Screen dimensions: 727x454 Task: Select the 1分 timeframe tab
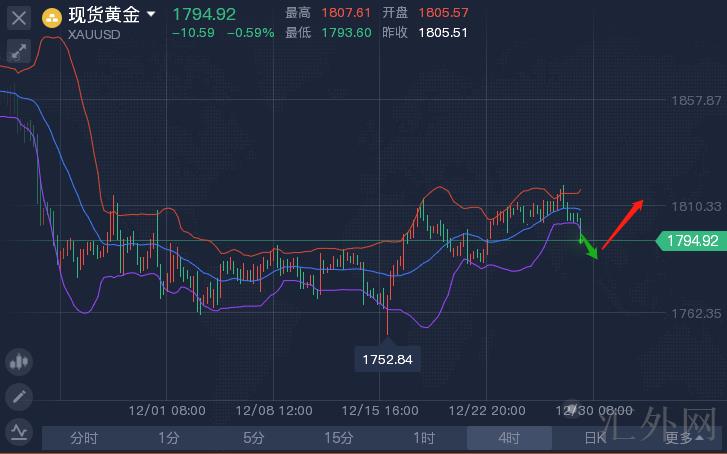pos(169,437)
